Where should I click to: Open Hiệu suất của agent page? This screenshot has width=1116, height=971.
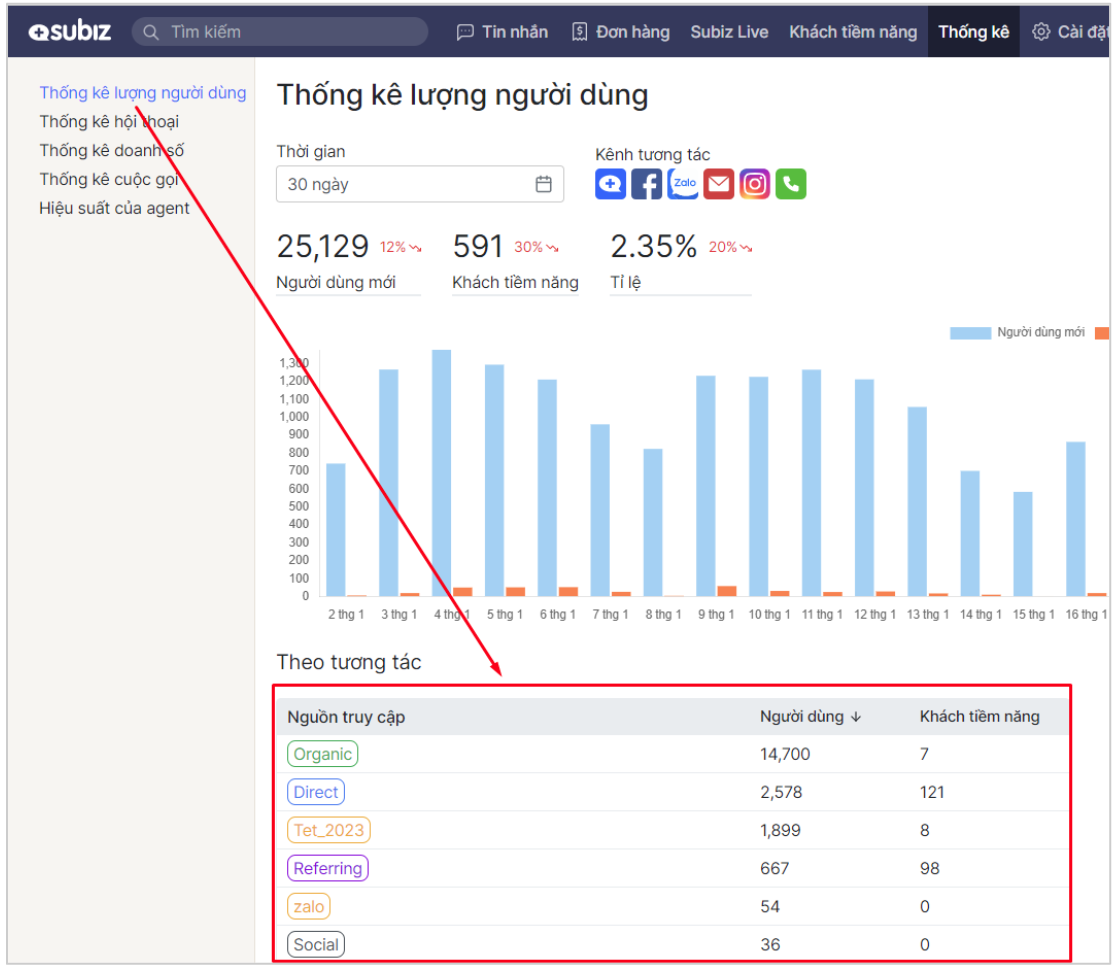point(114,209)
